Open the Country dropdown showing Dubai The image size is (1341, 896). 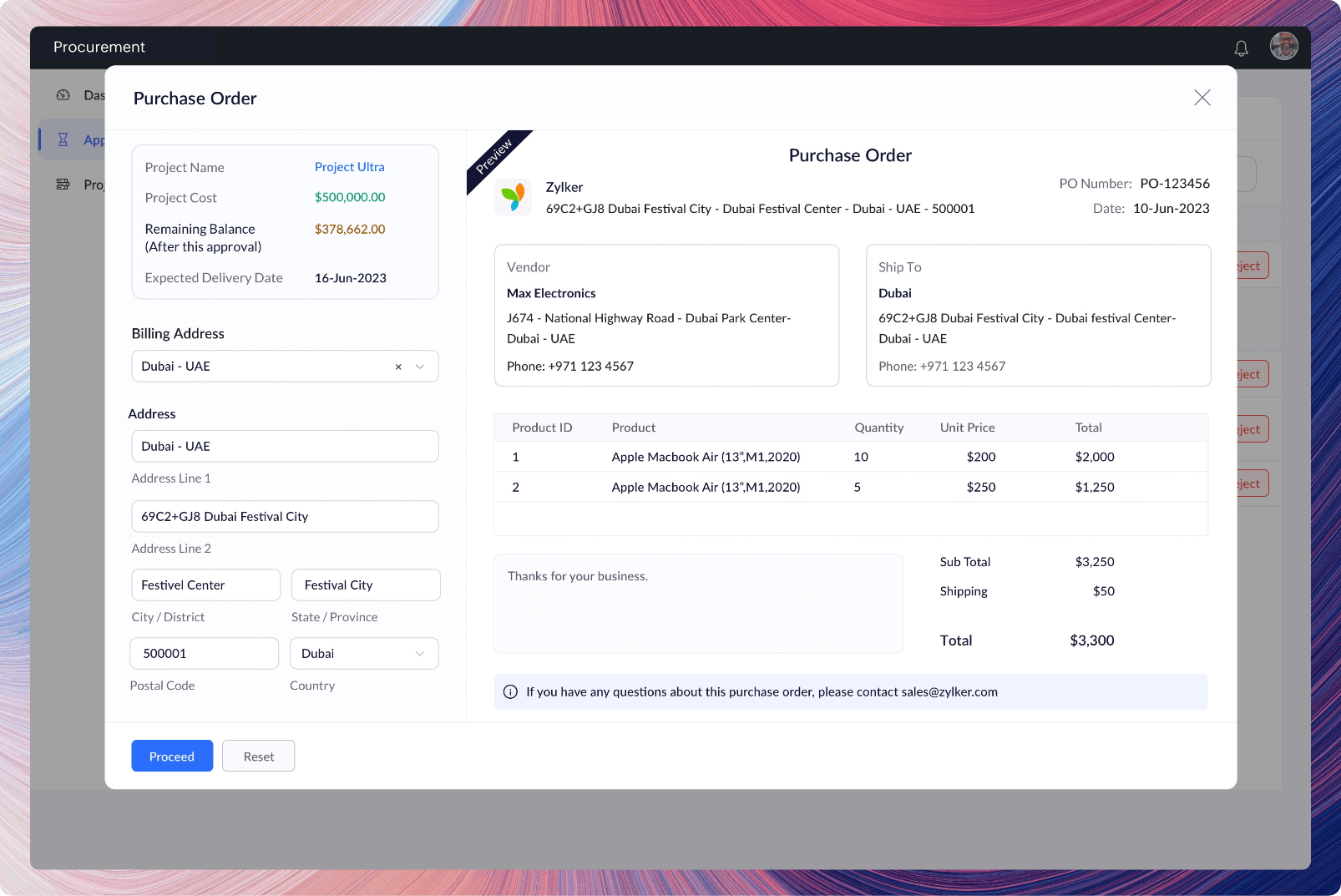pos(364,654)
